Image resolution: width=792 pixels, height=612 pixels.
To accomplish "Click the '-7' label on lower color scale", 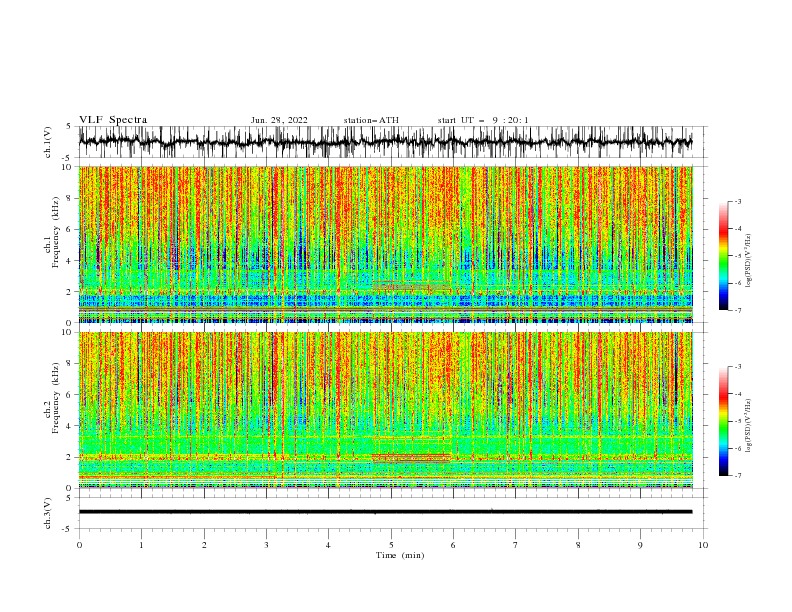I will click(x=738, y=476).
